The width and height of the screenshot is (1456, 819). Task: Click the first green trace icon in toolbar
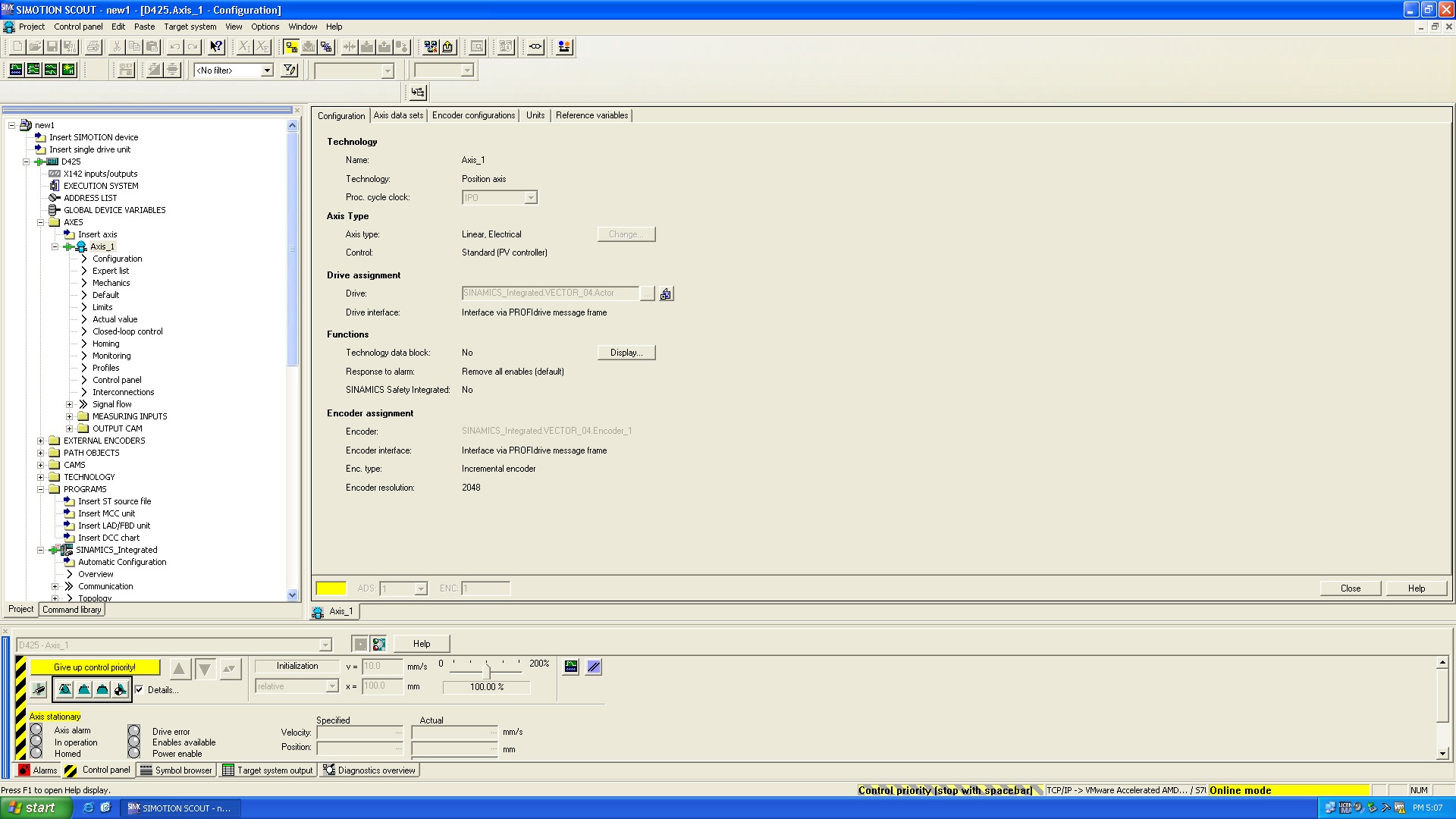point(16,71)
